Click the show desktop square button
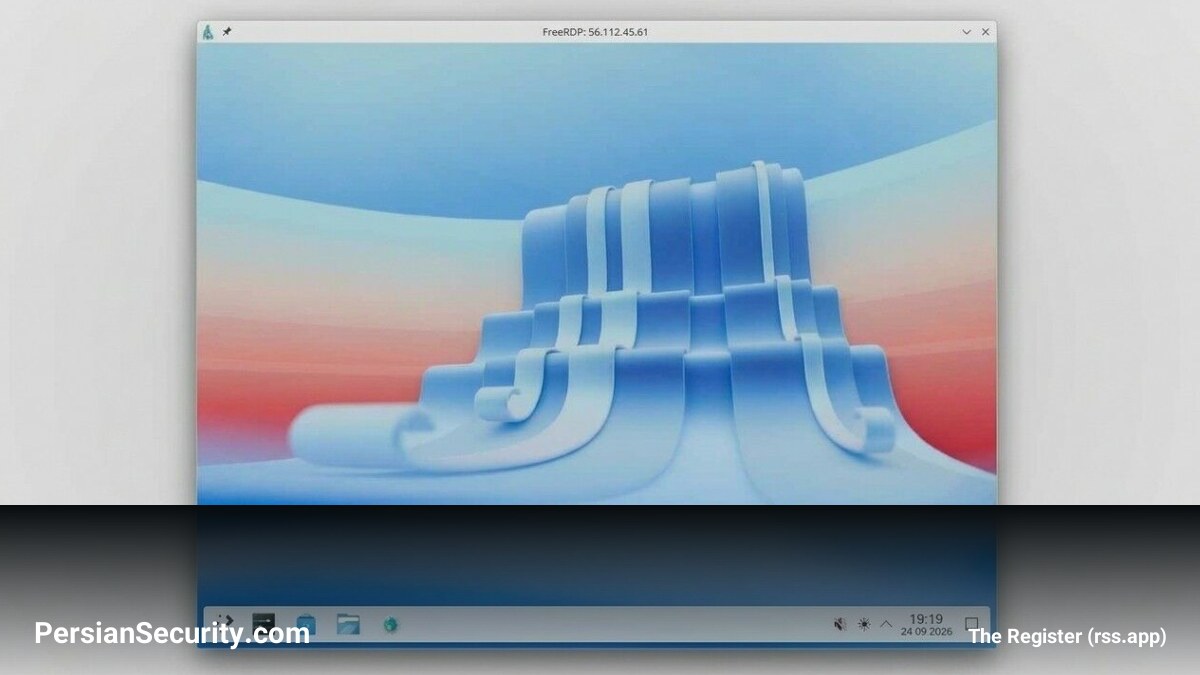 tap(972, 624)
